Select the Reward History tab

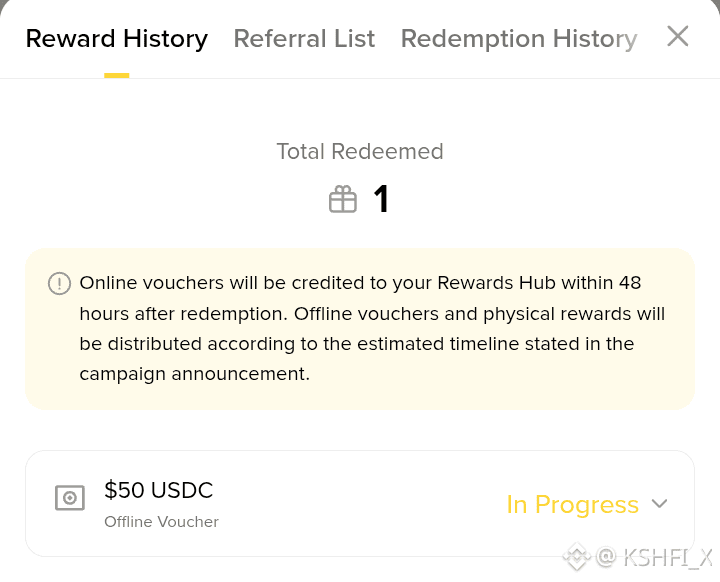(x=117, y=39)
